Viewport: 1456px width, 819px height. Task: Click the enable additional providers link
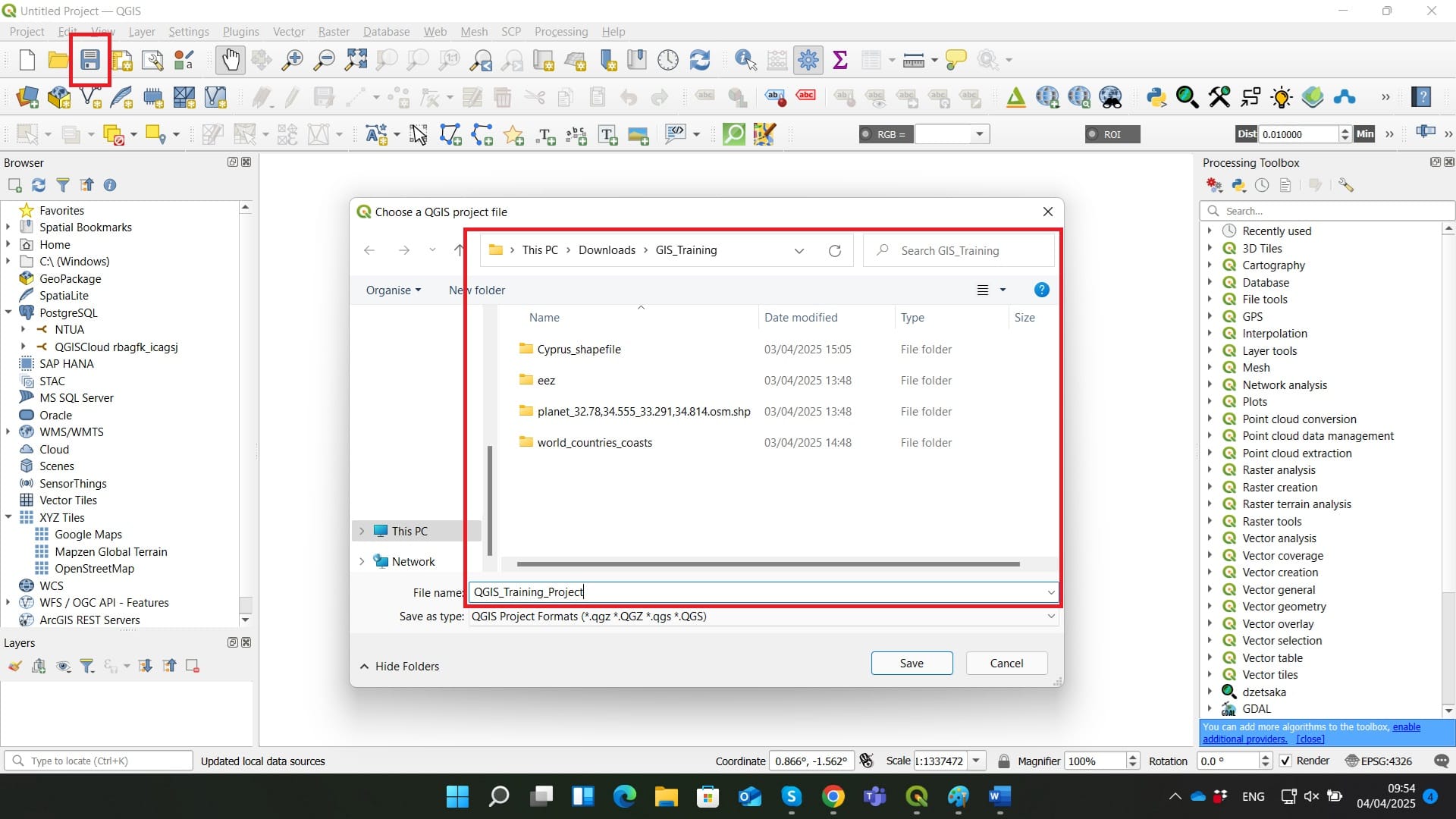tap(1312, 733)
